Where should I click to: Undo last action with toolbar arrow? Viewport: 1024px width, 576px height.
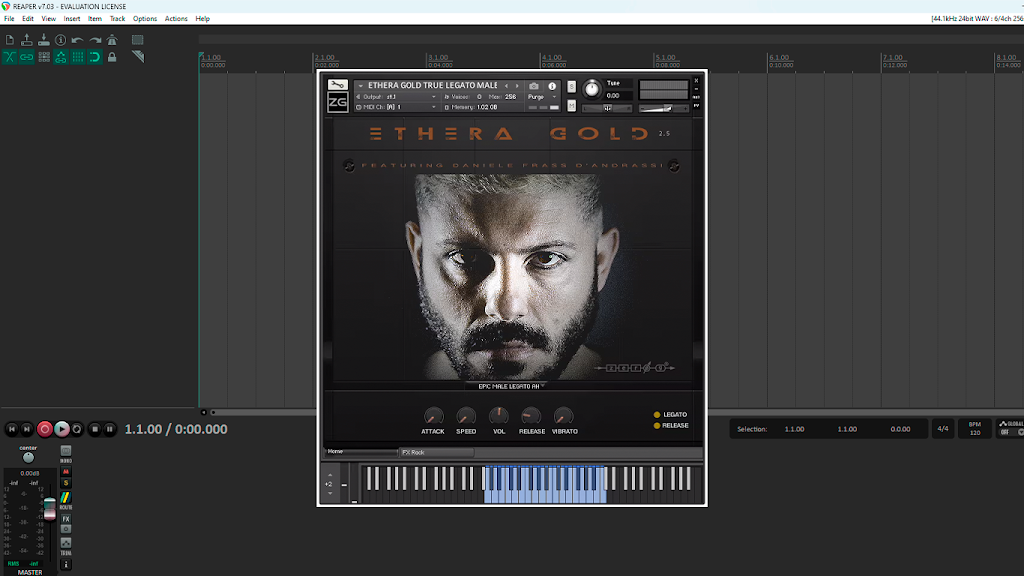[78, 40]
